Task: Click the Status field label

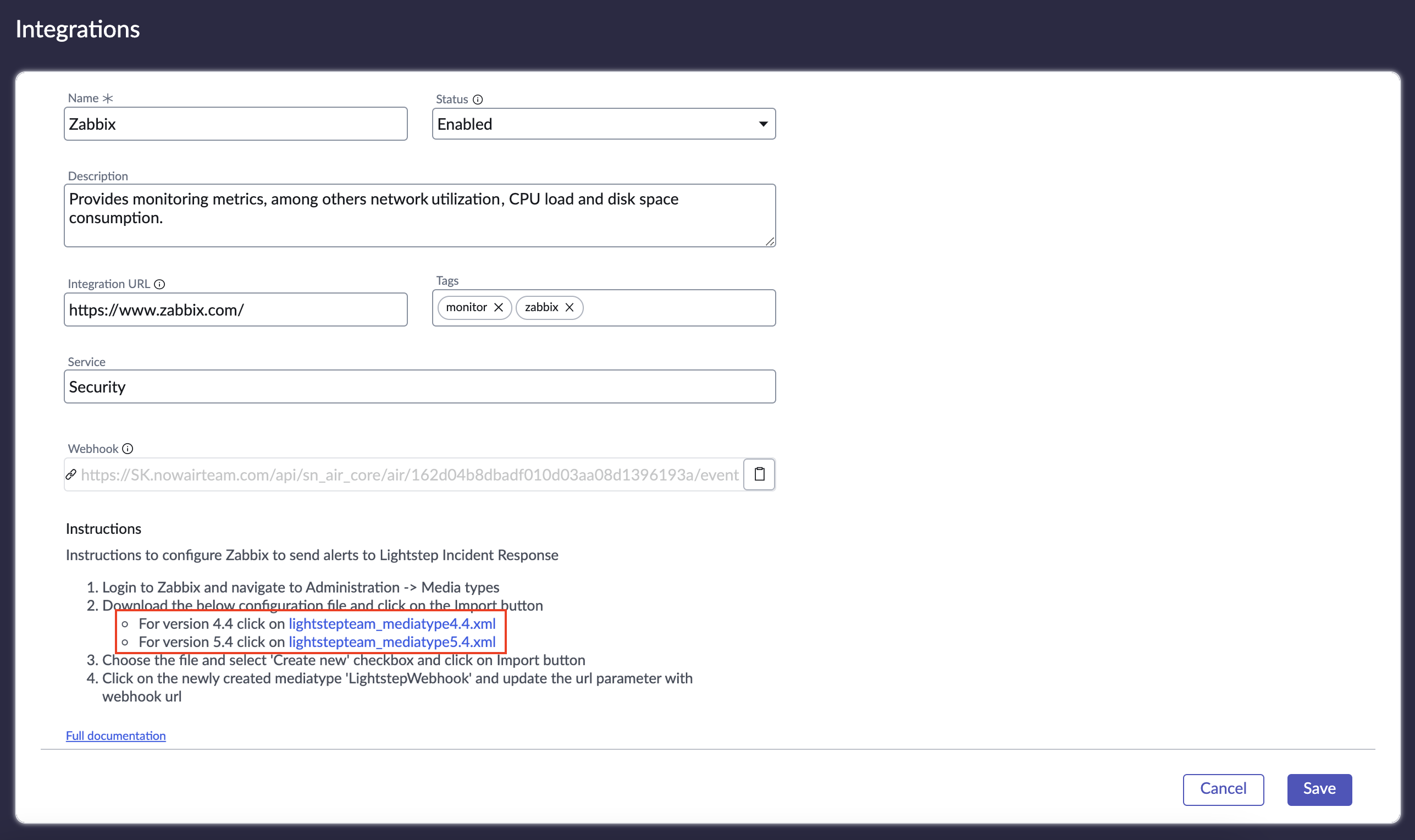Action: (452, 100)
